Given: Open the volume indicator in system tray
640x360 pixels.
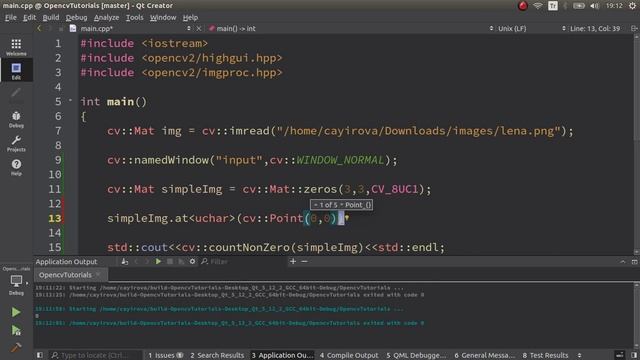Looking at the screenshot, I should (594, 6).
